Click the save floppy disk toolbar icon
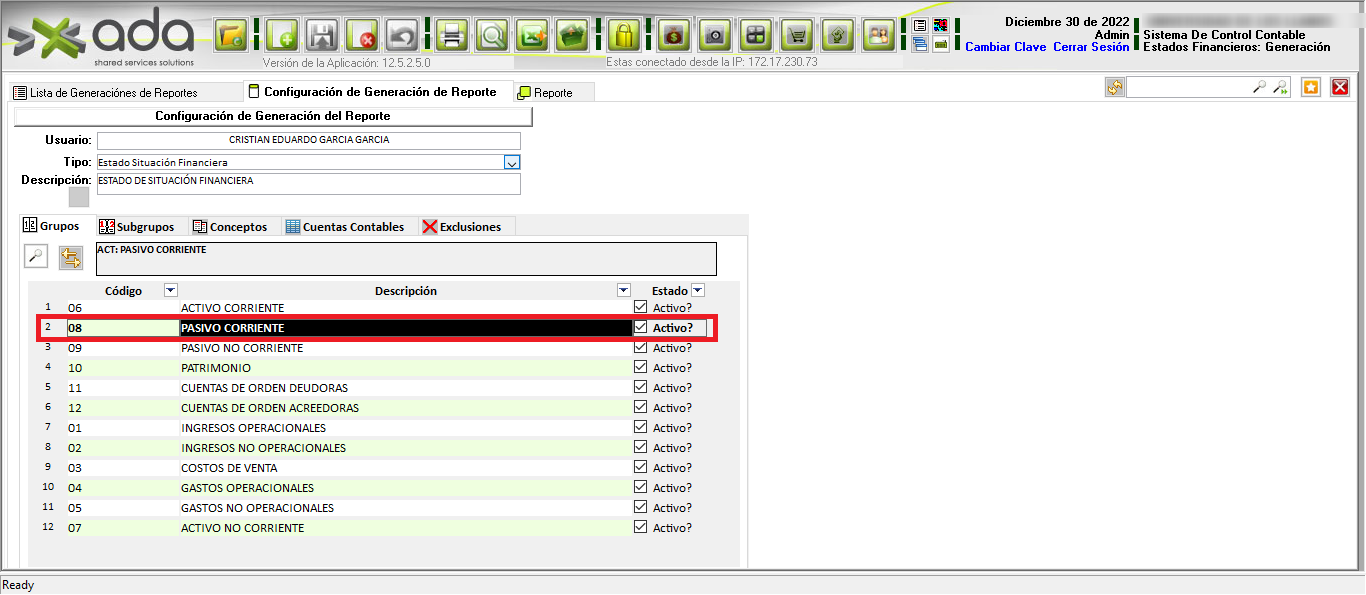Image resolution: width=1366 pixels, height=595 pixels. 321,37
